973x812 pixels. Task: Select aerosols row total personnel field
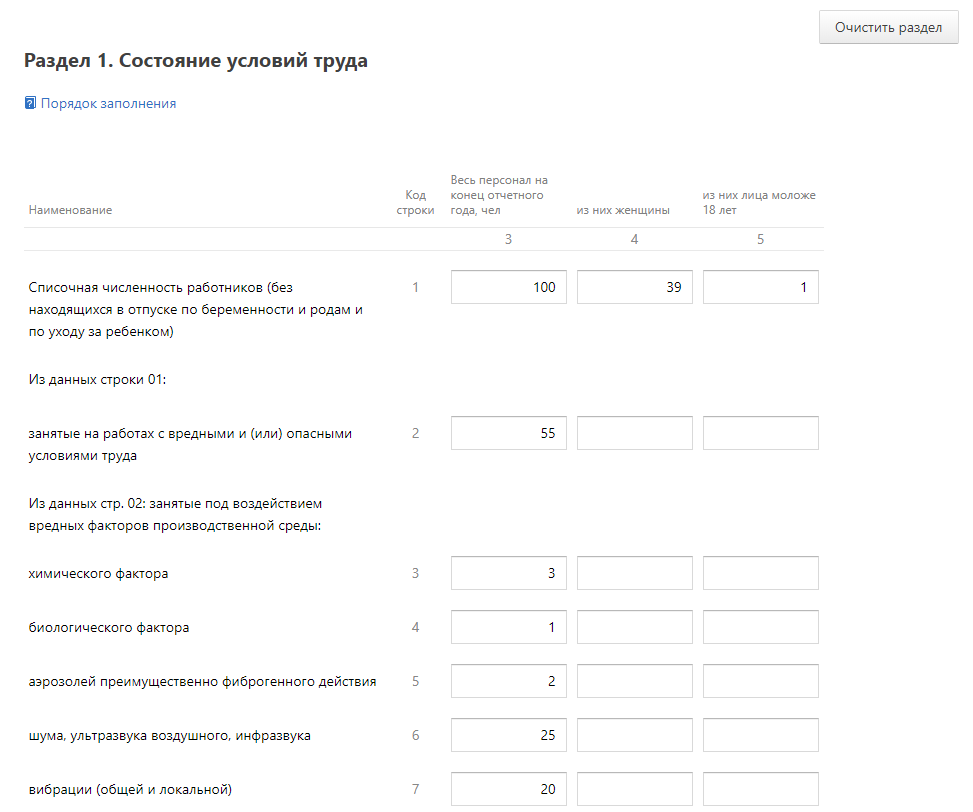click(x=509, y=681)
